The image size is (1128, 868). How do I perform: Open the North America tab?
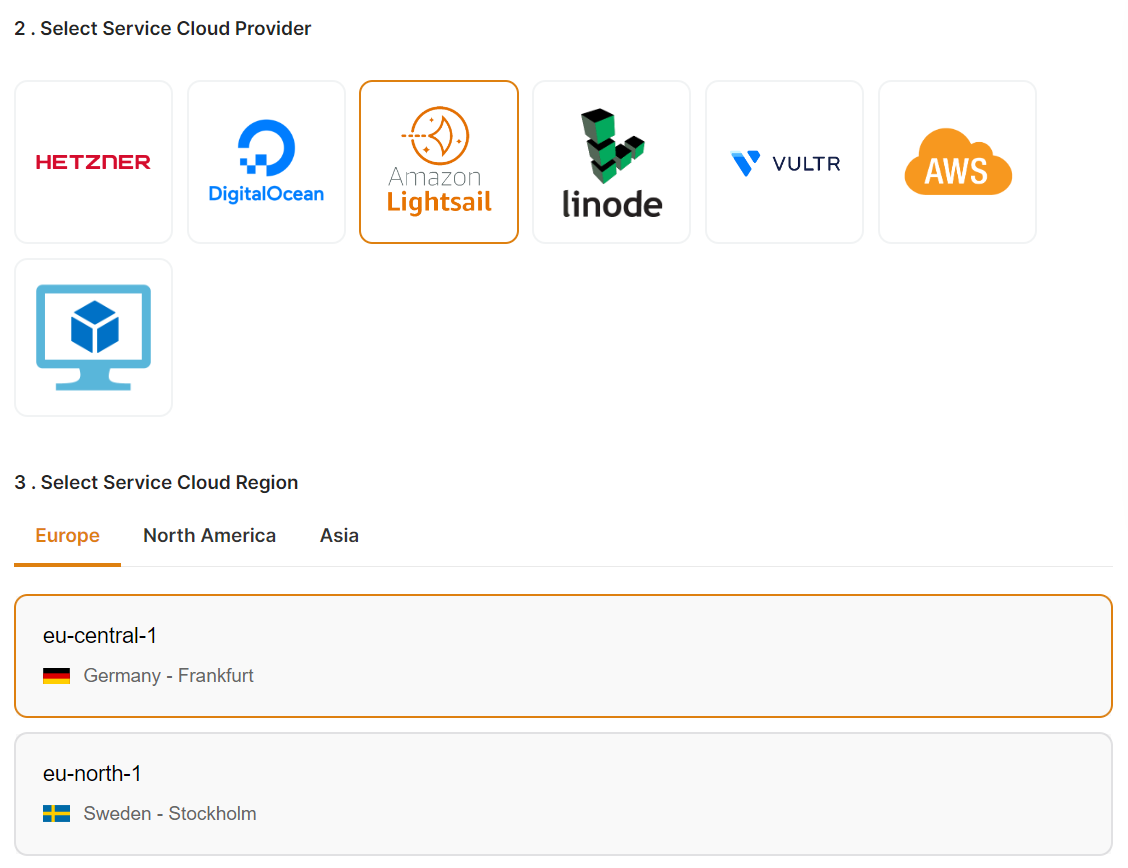[209, 536]
